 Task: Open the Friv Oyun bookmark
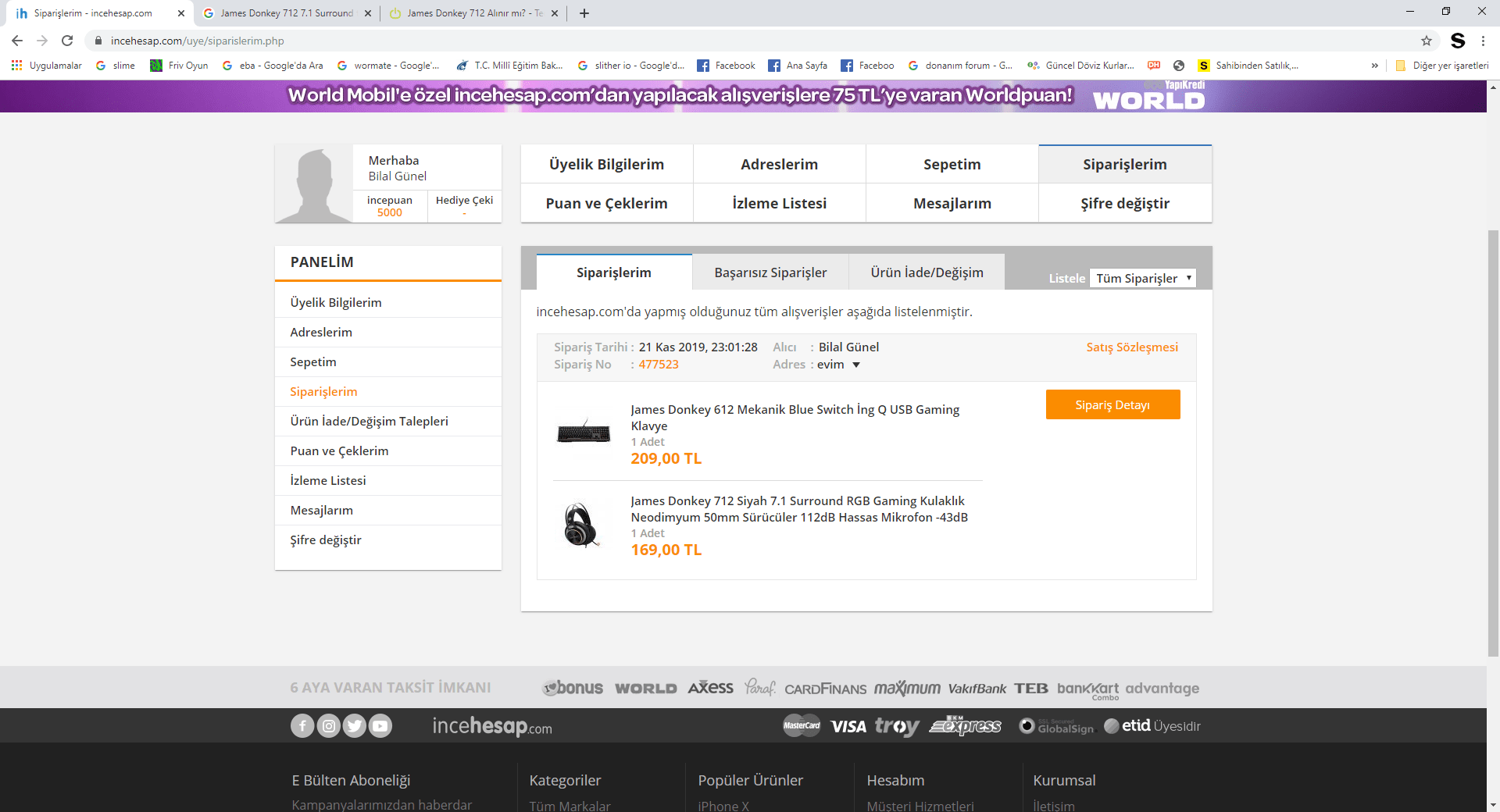180,66
